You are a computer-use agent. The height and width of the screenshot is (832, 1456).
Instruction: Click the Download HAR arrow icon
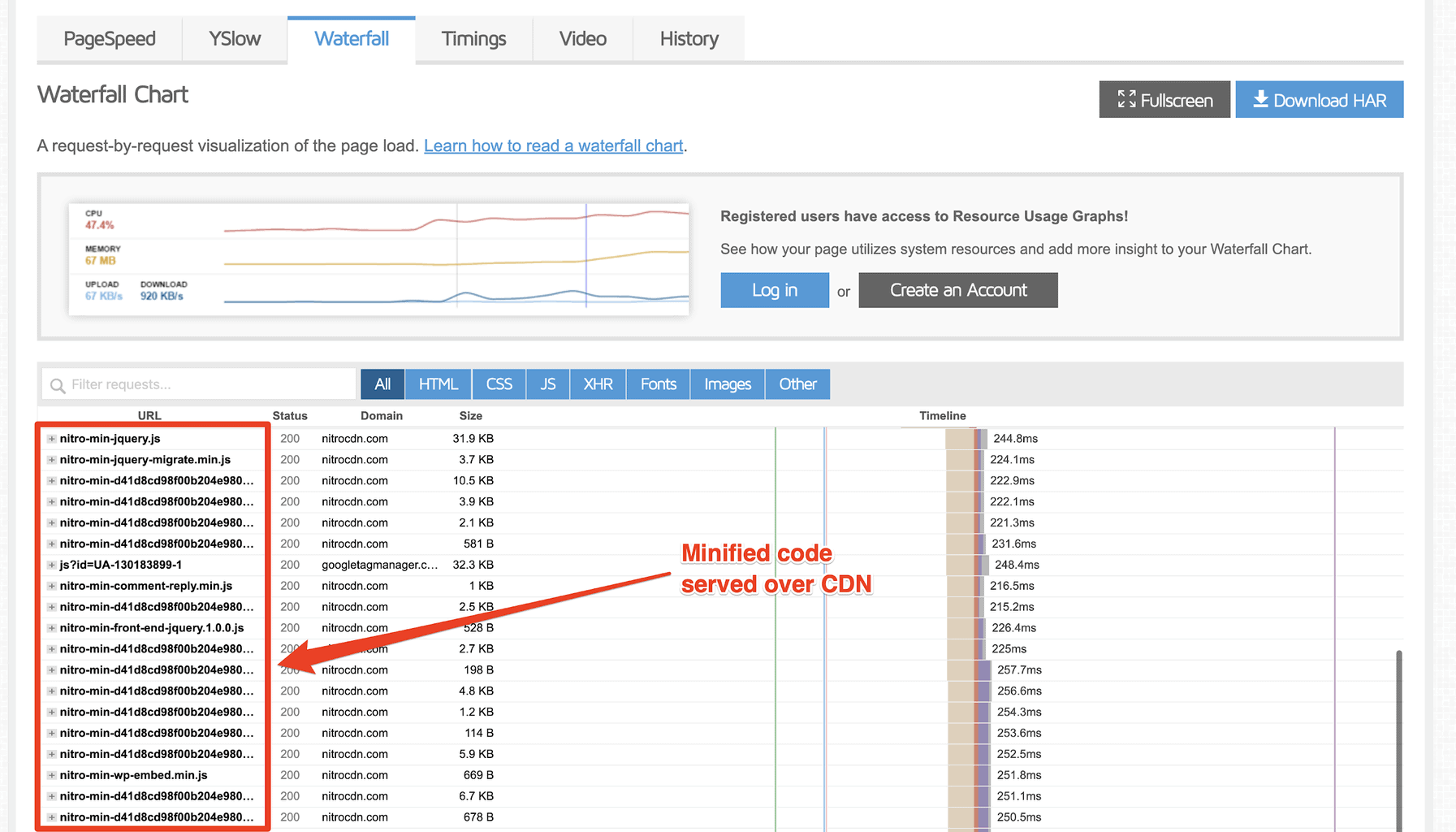pyautogui.click(x=1260, y=99)
